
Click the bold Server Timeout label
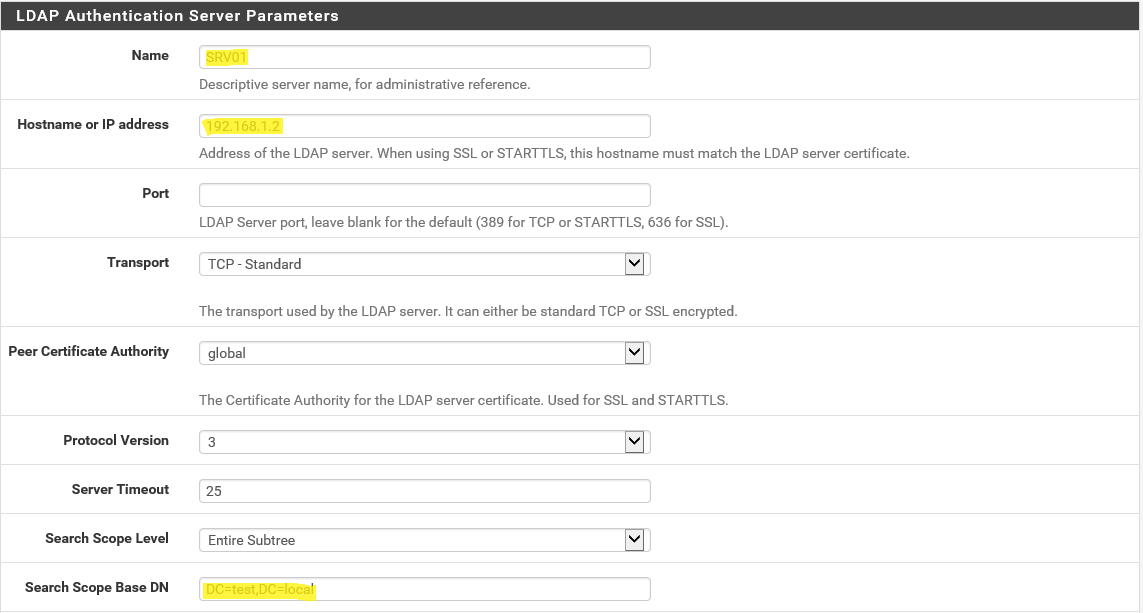click(120, 489)
